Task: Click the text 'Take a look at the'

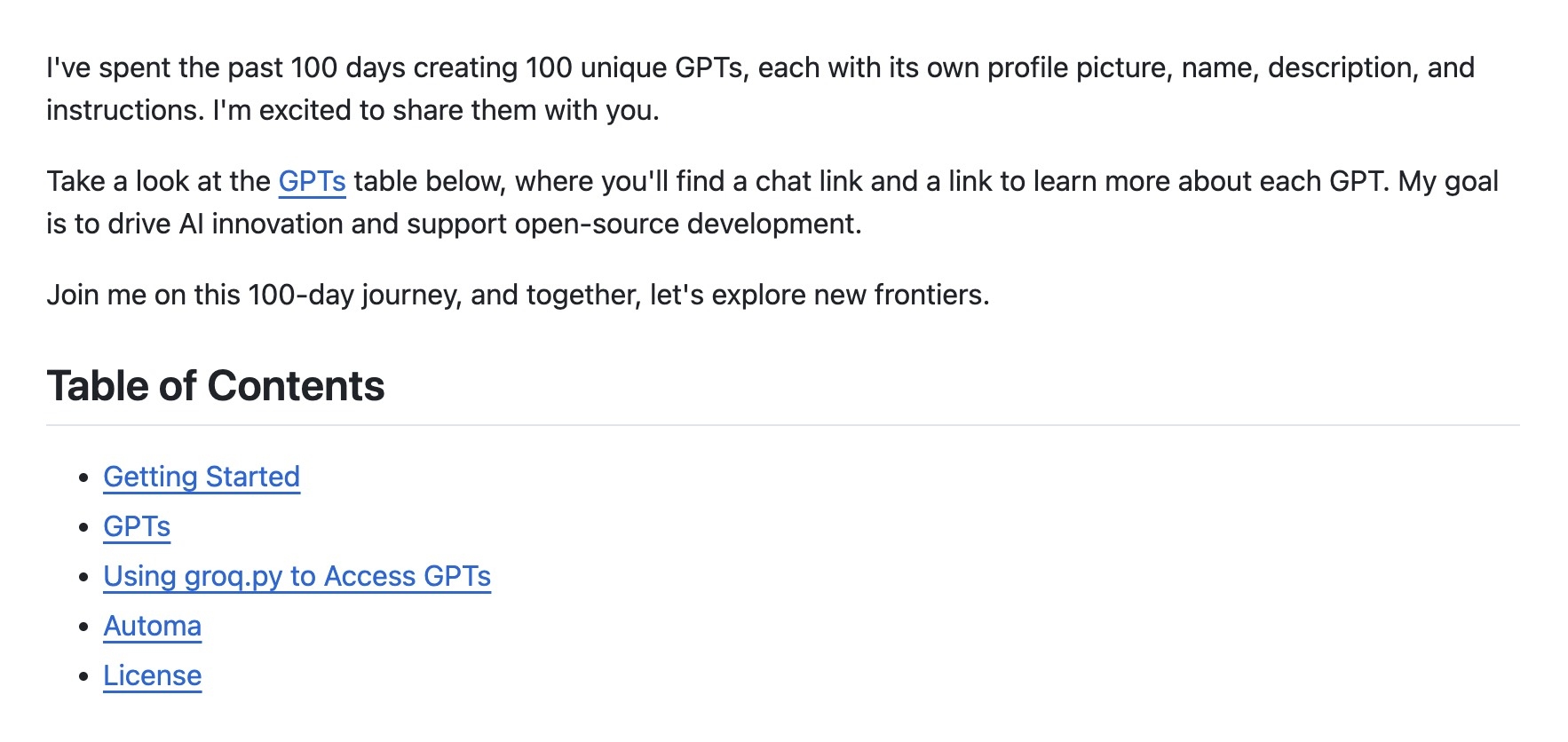Action: [158, 181]
